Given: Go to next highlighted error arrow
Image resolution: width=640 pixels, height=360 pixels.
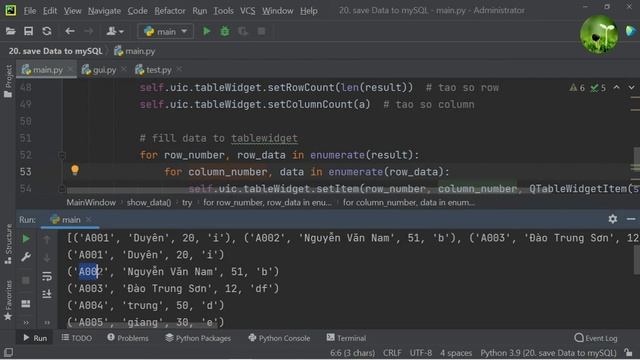Looking at the screenshot, I should click(631, 87).
